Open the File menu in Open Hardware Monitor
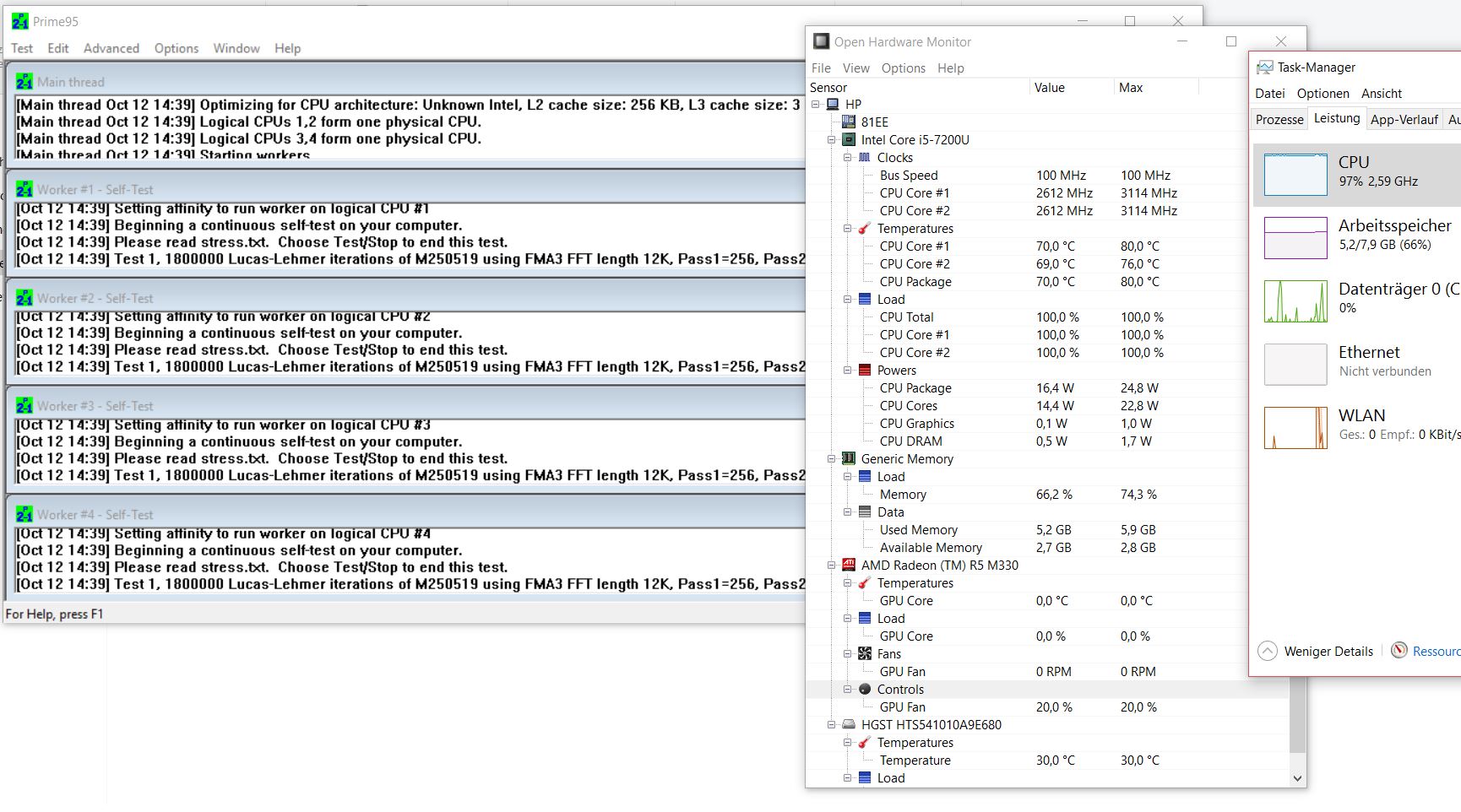 click(821, 68)
